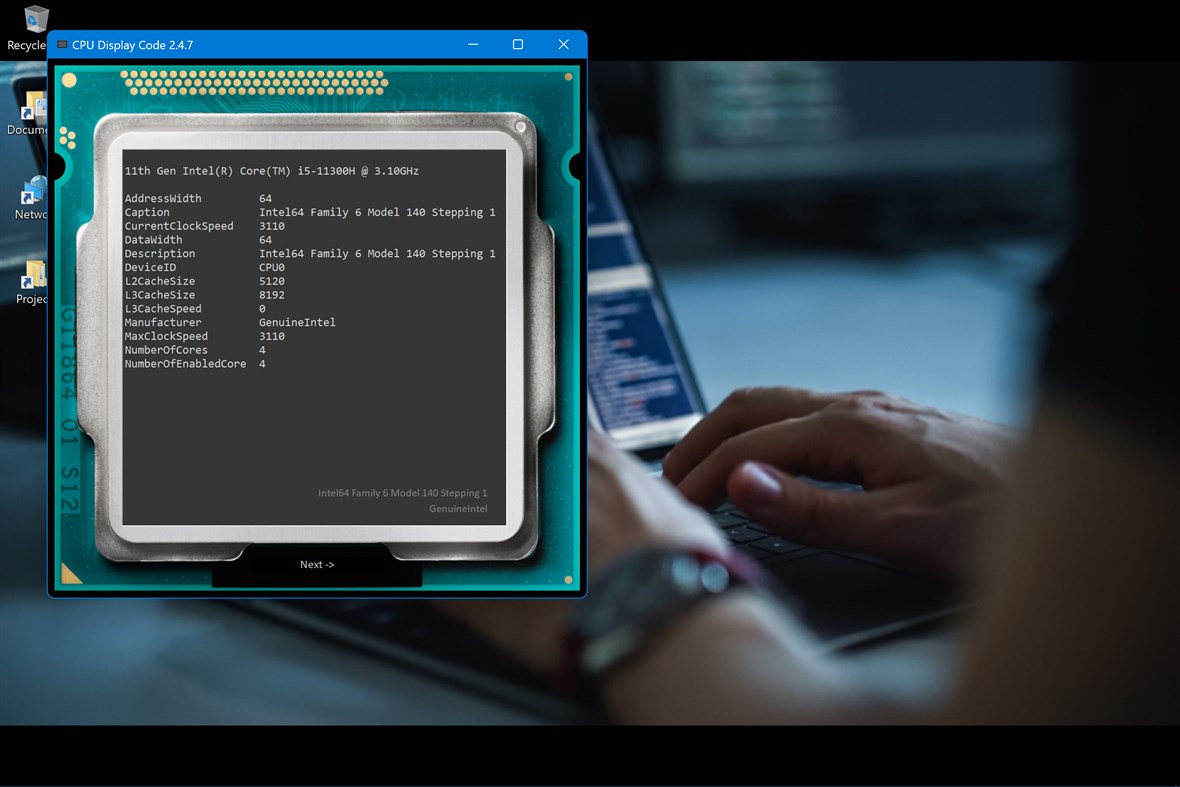The image size is (1180, 787).
Task: Click the CPU Display Code 2.4.7 title text
Action: (x=130, y=44)
